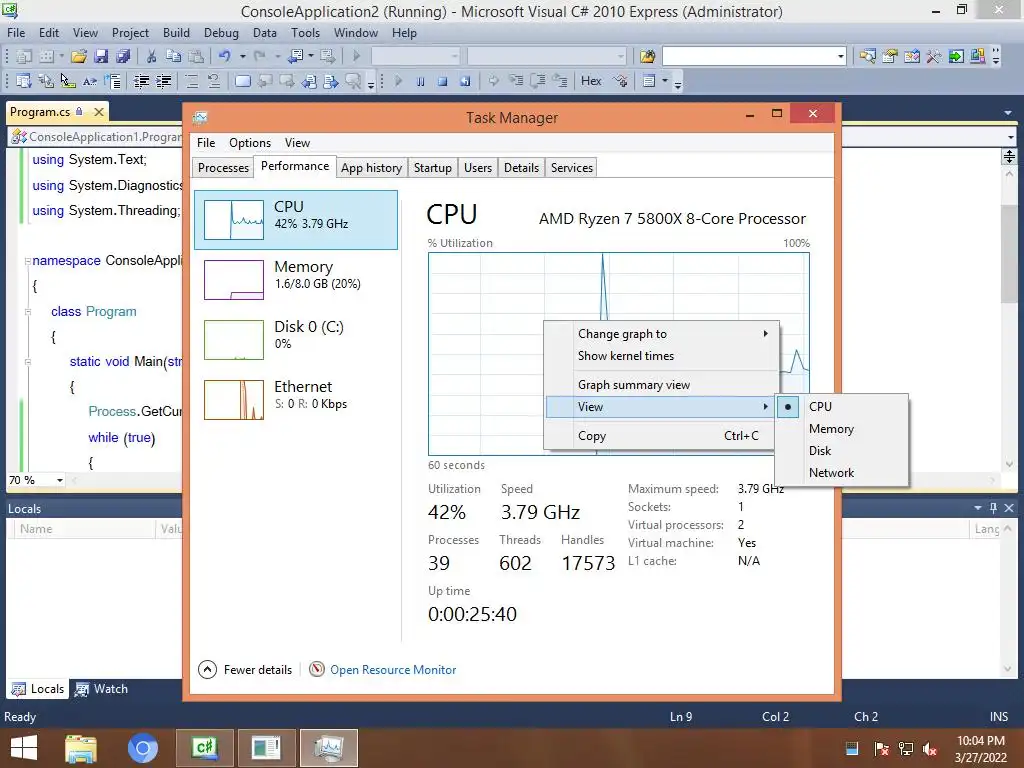1024x768 pixels.
Task: Cut selection with the scissors icon
Action: pos(152,56)
